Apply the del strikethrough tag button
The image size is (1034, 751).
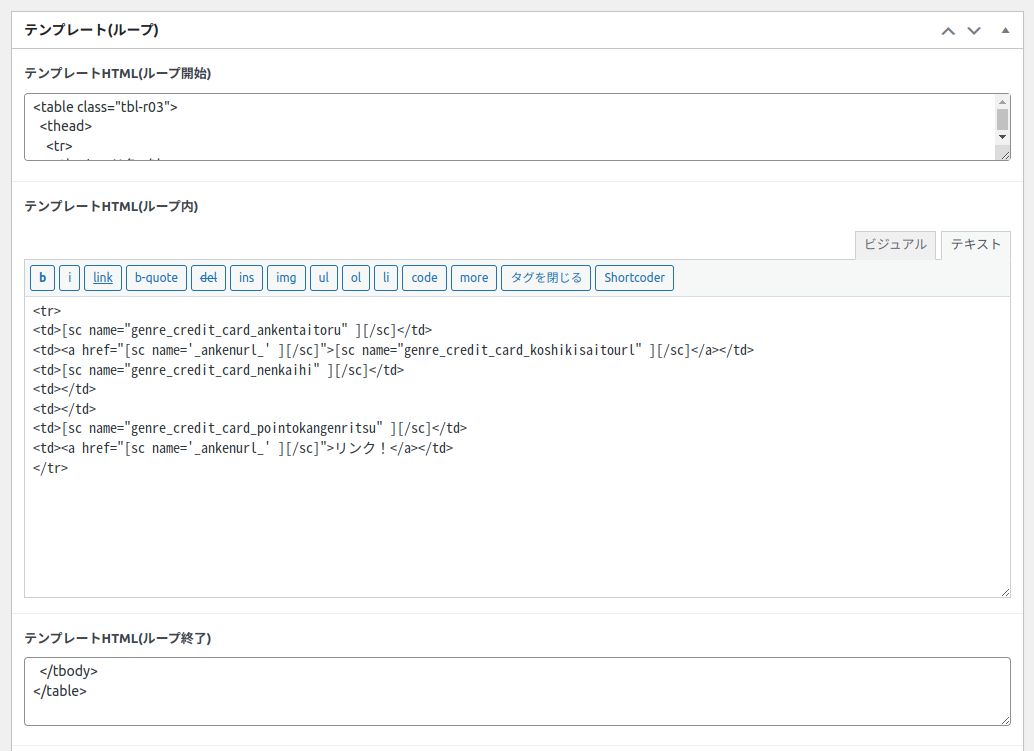coord(208,278)
